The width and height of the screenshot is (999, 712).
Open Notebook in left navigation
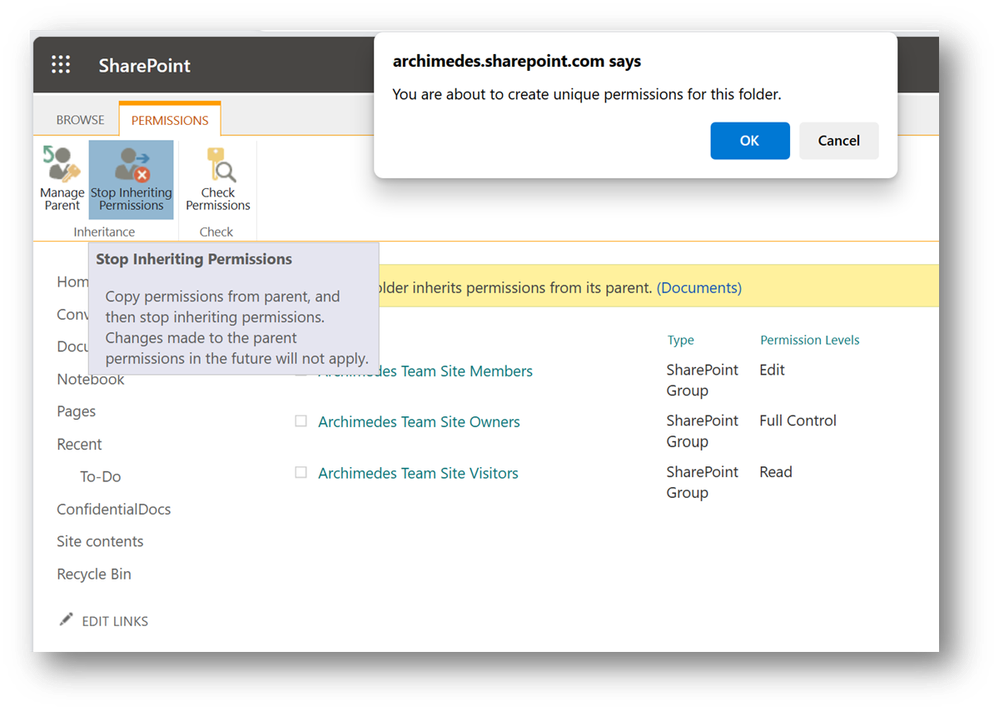pyautogui.click(x=90, y=380)
